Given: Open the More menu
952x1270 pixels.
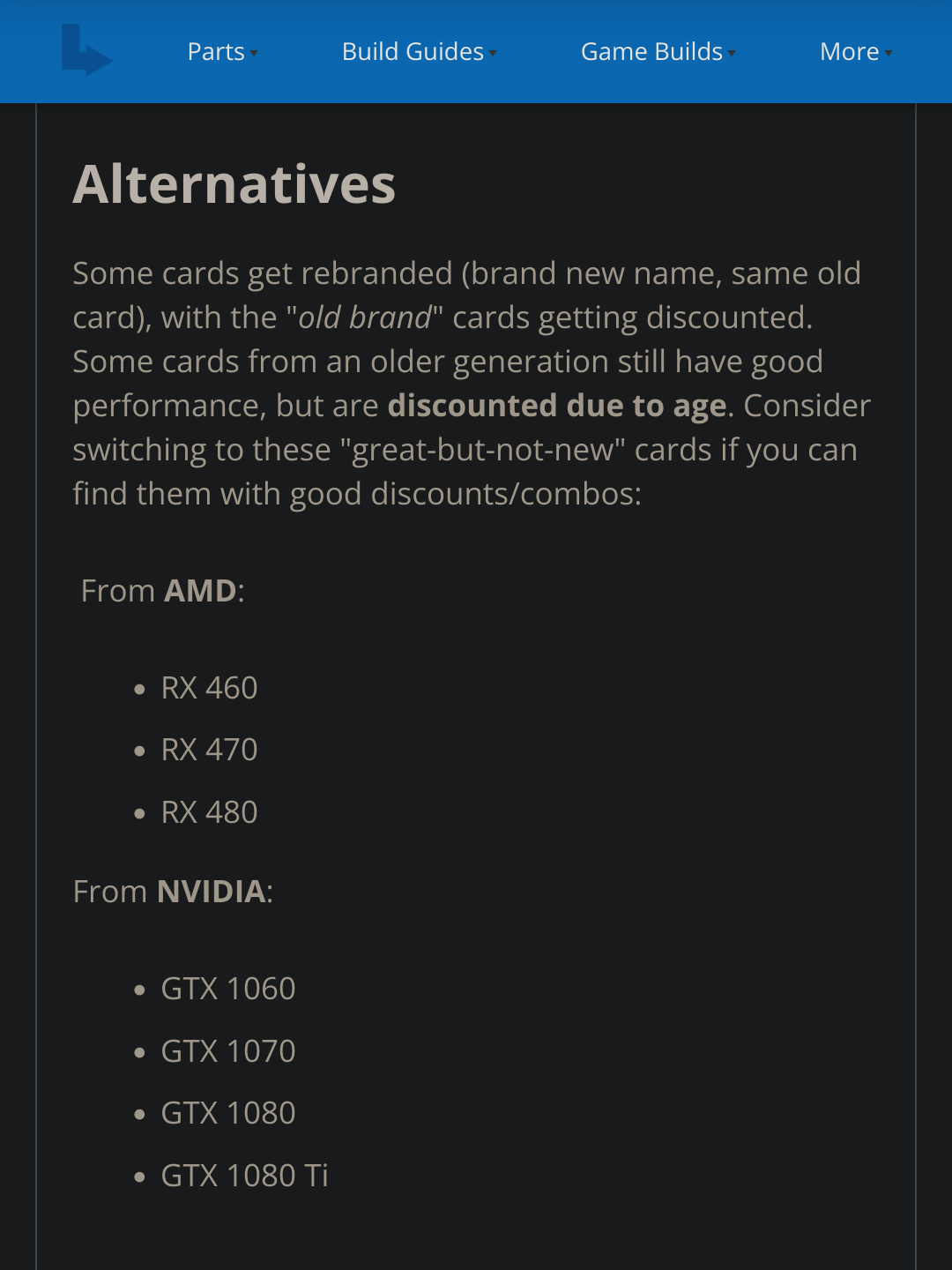Looking at the screenshot, I should 849,52.
